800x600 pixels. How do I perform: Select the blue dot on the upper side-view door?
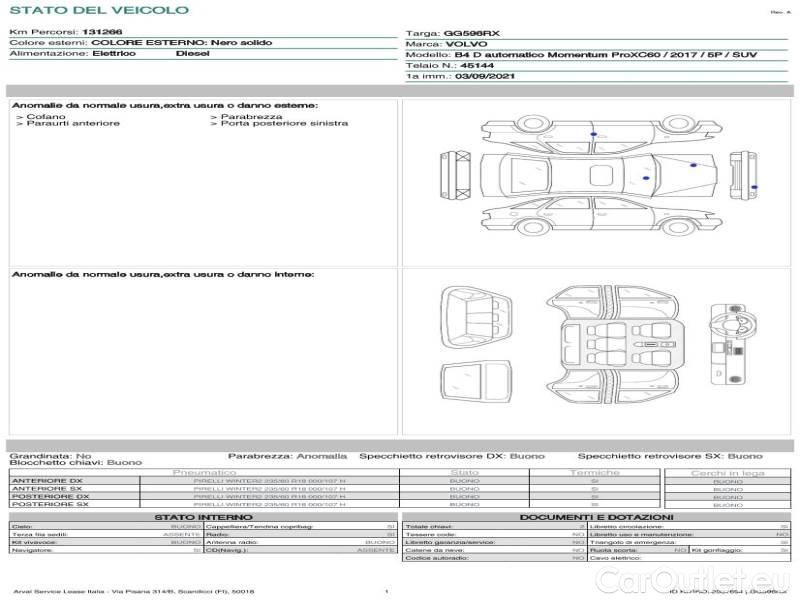click(594, 133)
